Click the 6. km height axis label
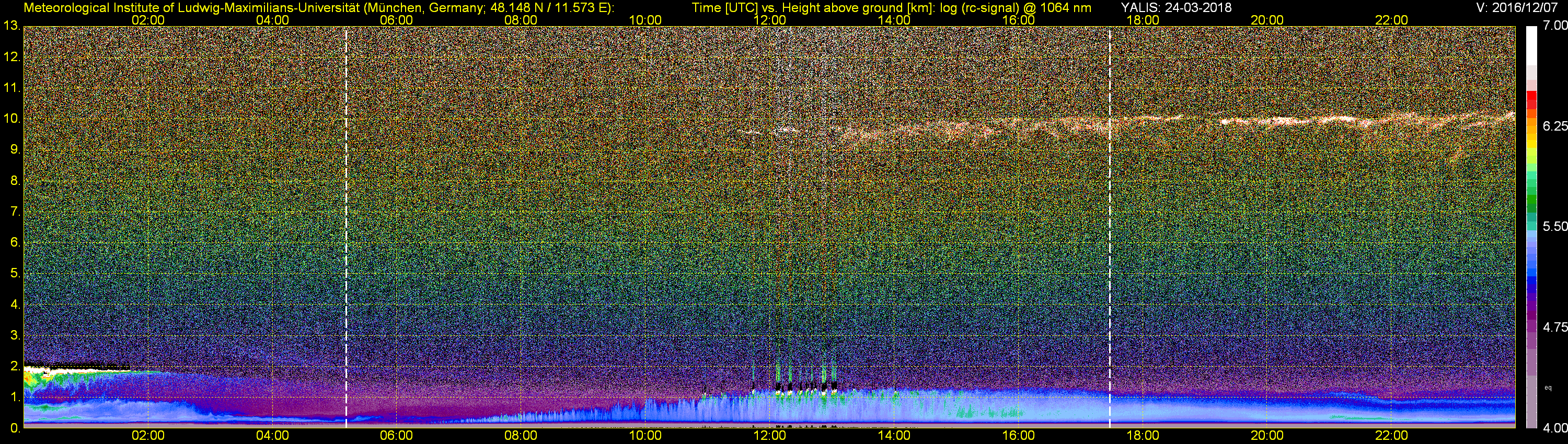 pos(15,242)
